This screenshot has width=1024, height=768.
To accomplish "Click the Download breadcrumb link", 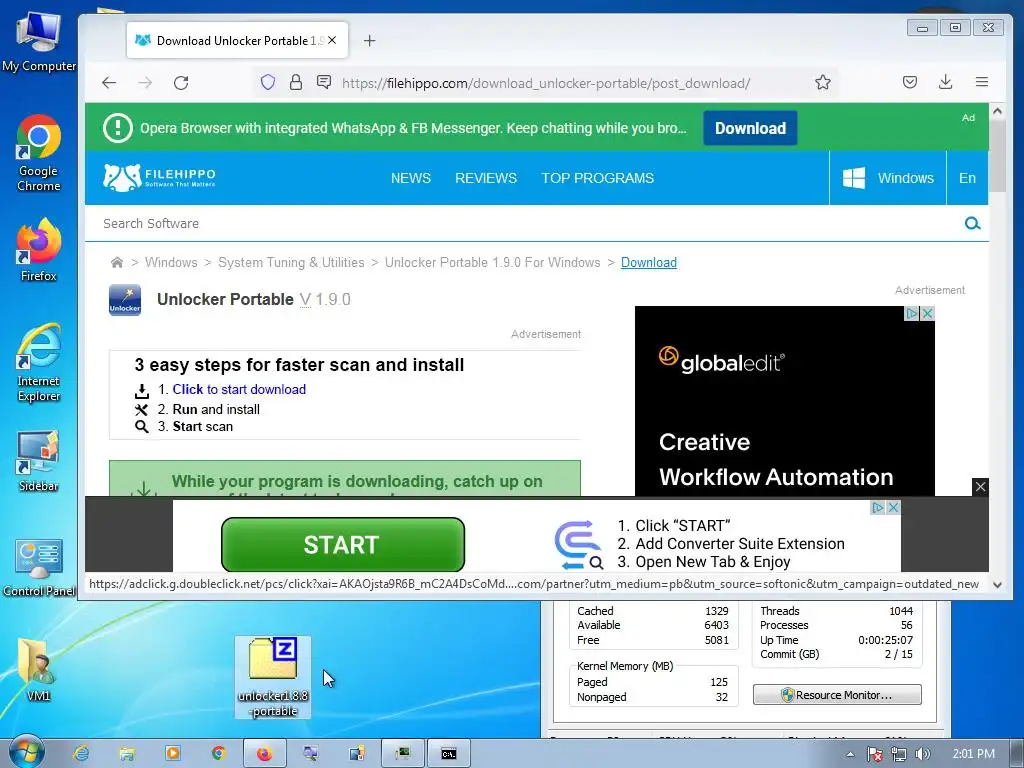I will point(648,263).
